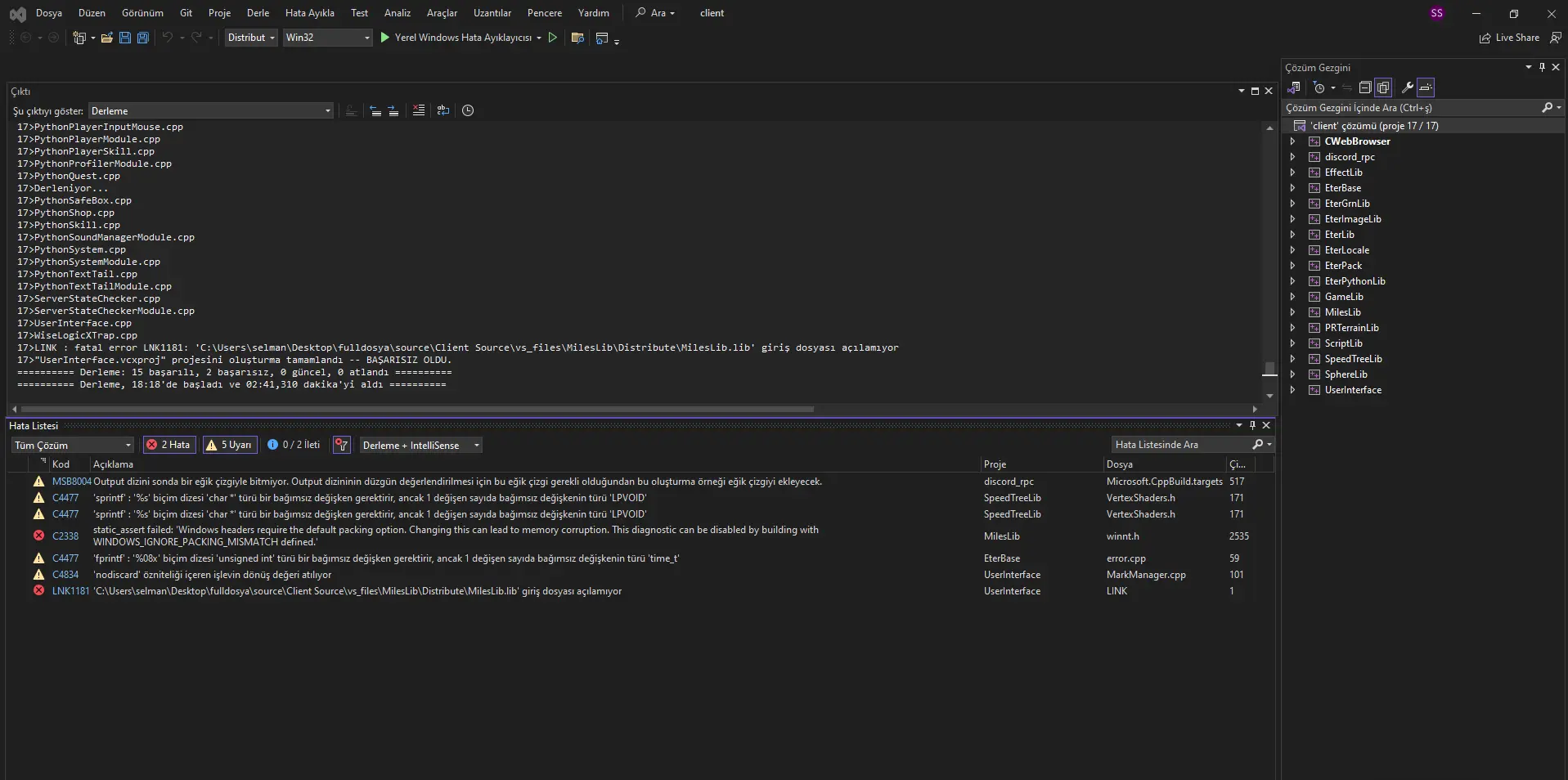1568x780 pixels.
Task: Open the Derle menu
Action: tap(258, 13)
